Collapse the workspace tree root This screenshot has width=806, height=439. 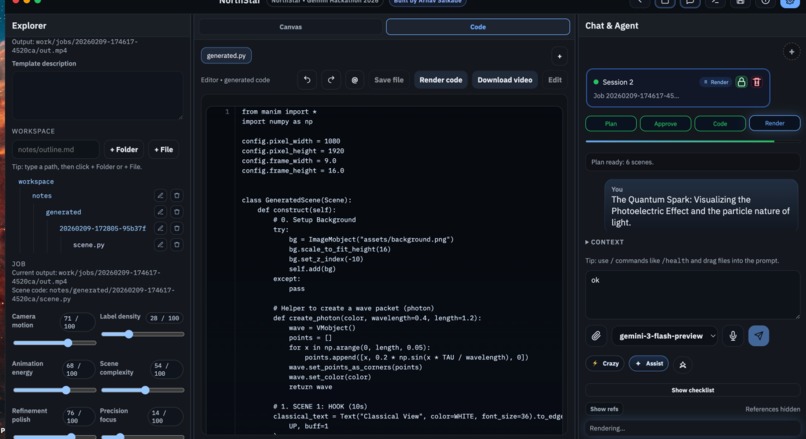coord(36,181)
